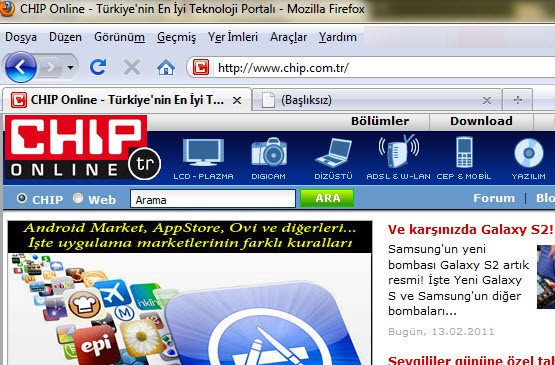Viewport: 555px width, 365px height.
Task: Open the Düzen menu
Action: [65, 37]
